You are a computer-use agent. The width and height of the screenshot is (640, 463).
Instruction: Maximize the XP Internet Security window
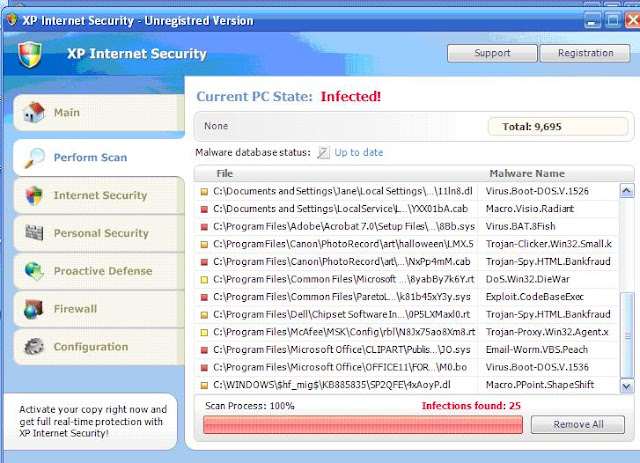tap(613, 20)
